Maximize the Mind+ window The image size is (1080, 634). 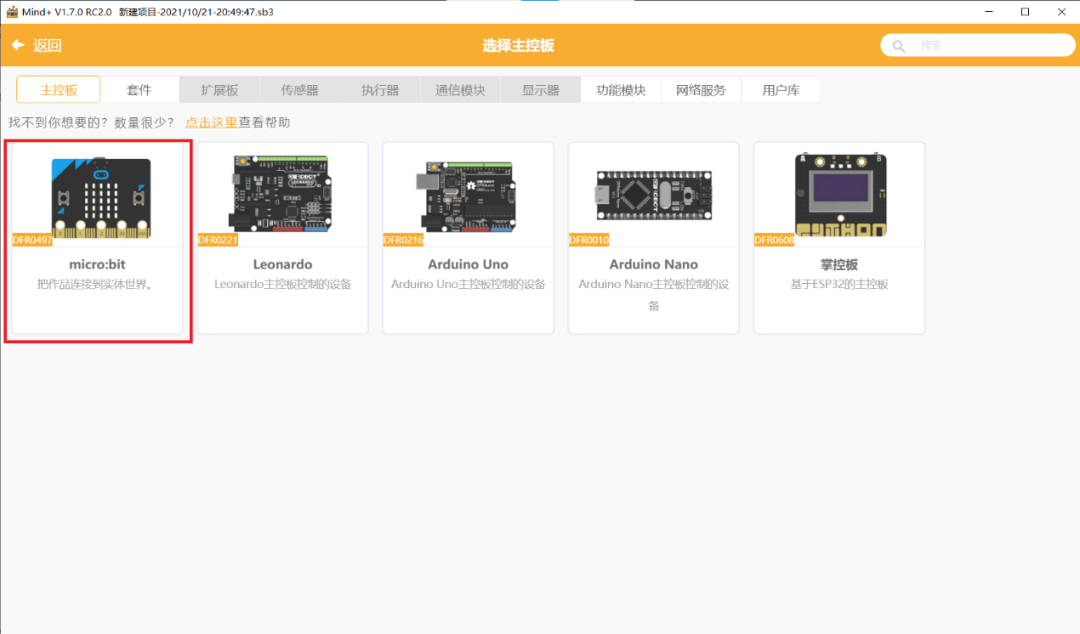pyautogui.click(x=1025, y=12)
